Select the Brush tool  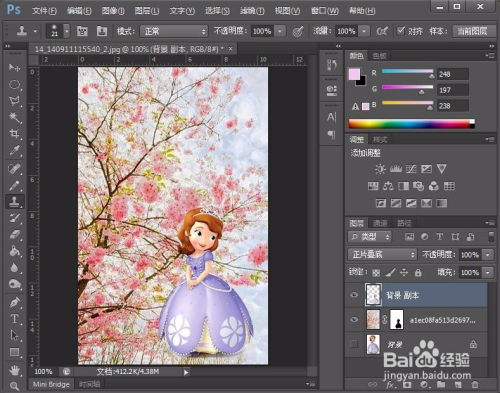[14, 185]
